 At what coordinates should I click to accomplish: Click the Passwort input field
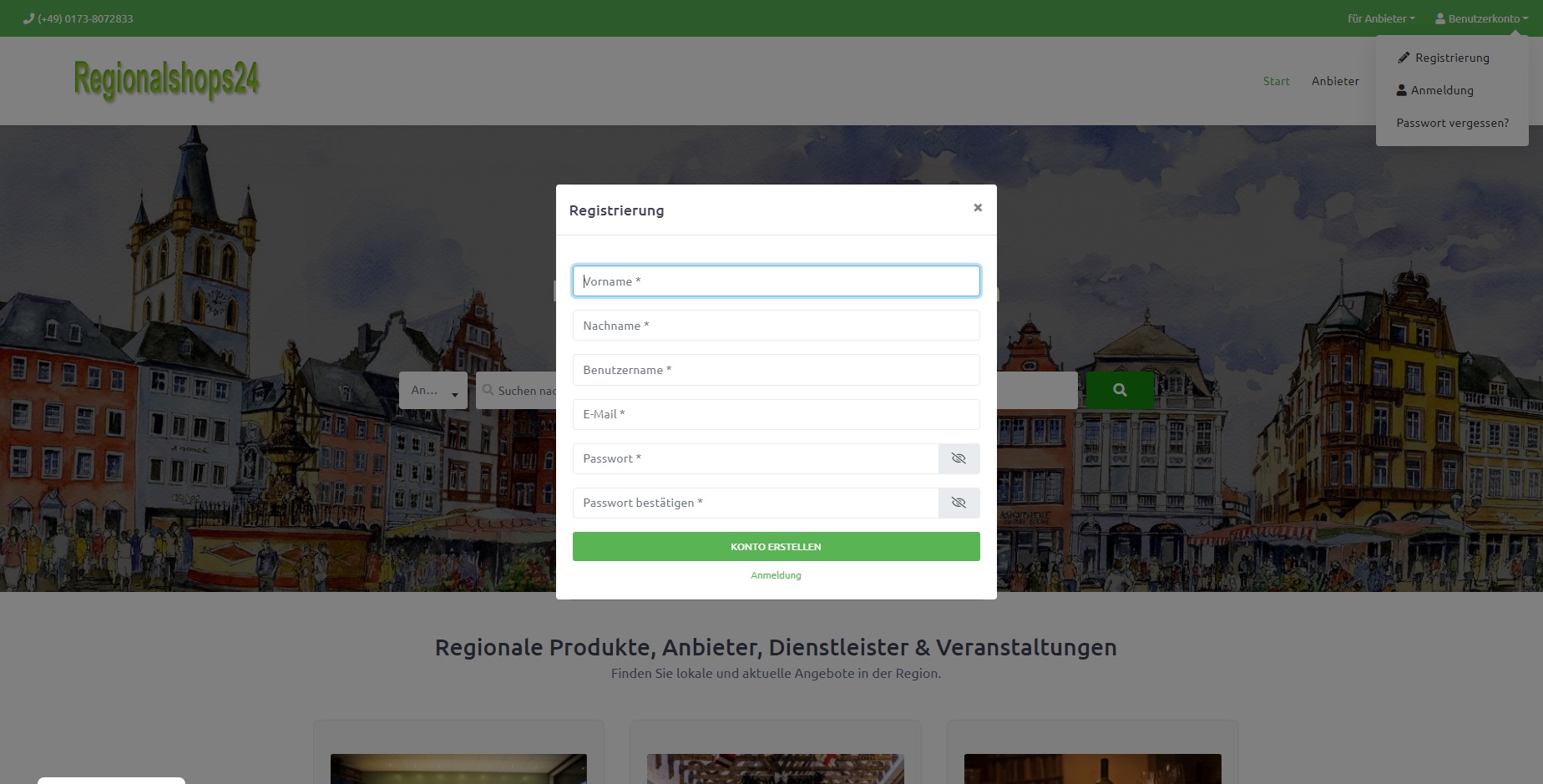(x=756, y=458)
